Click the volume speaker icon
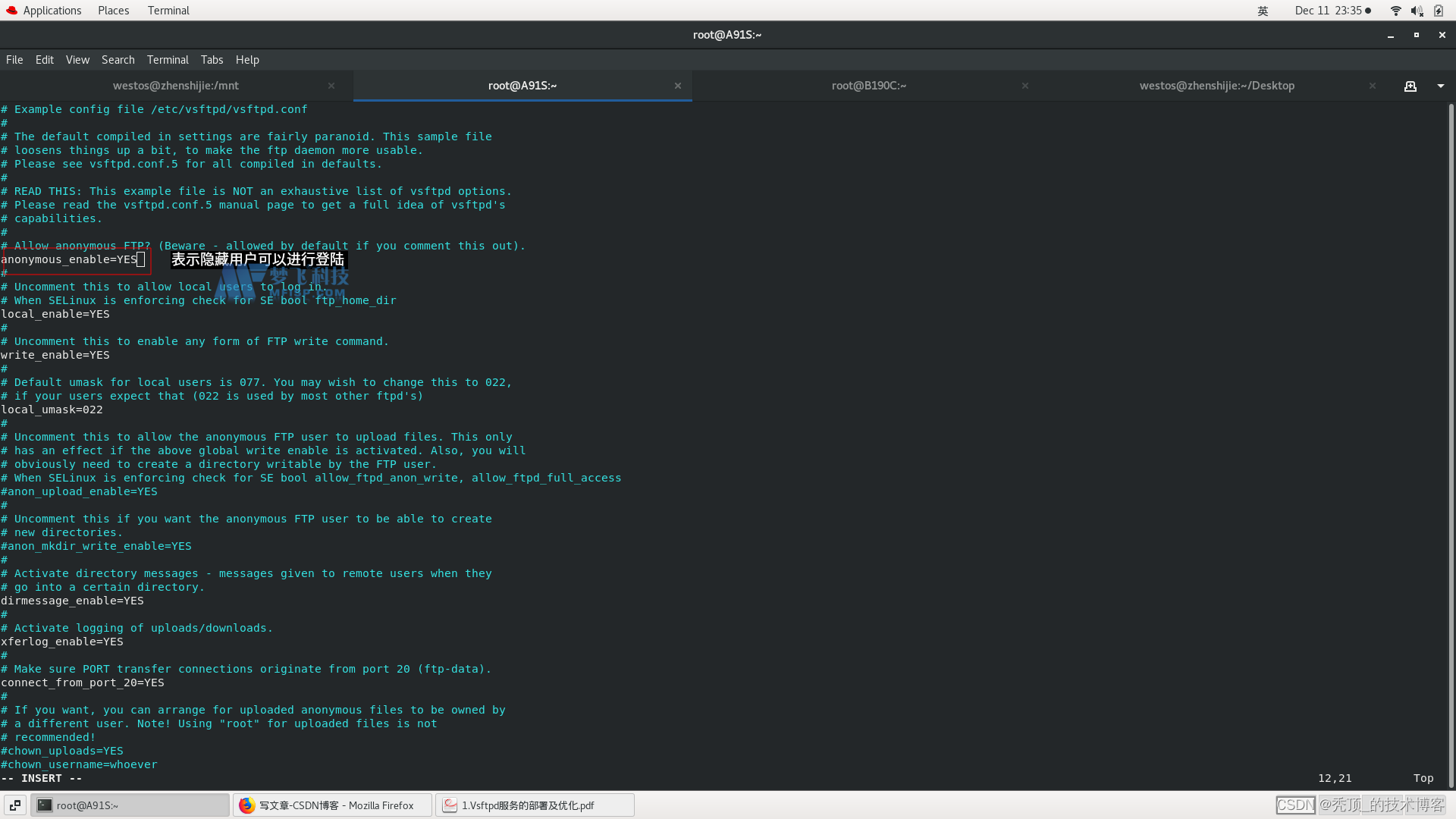This screenshot has height=819, width=1456. [x=1417, y=11]
